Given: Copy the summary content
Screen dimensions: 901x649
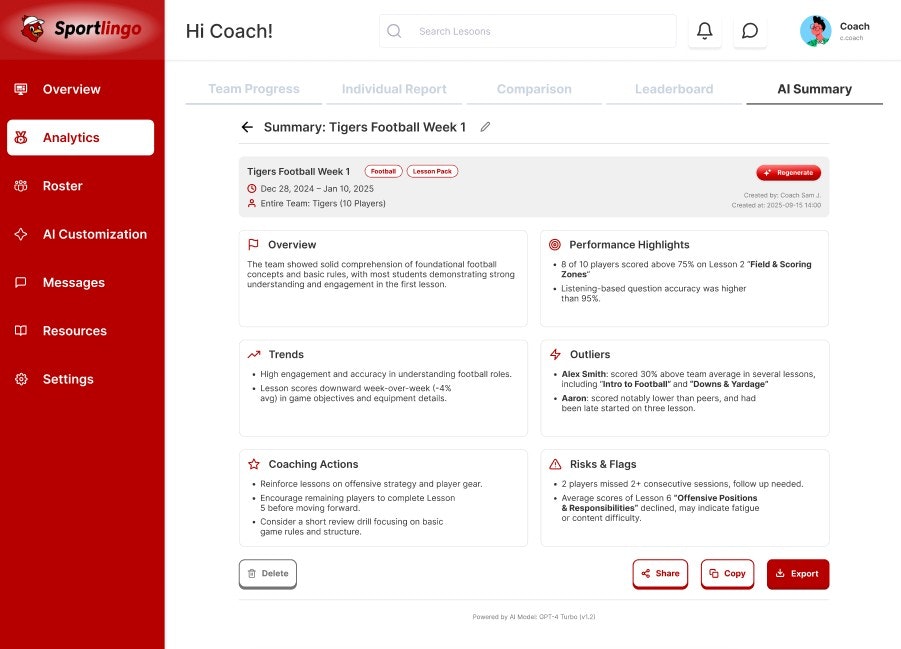Looking at the screenshot, I should point(727,574).
